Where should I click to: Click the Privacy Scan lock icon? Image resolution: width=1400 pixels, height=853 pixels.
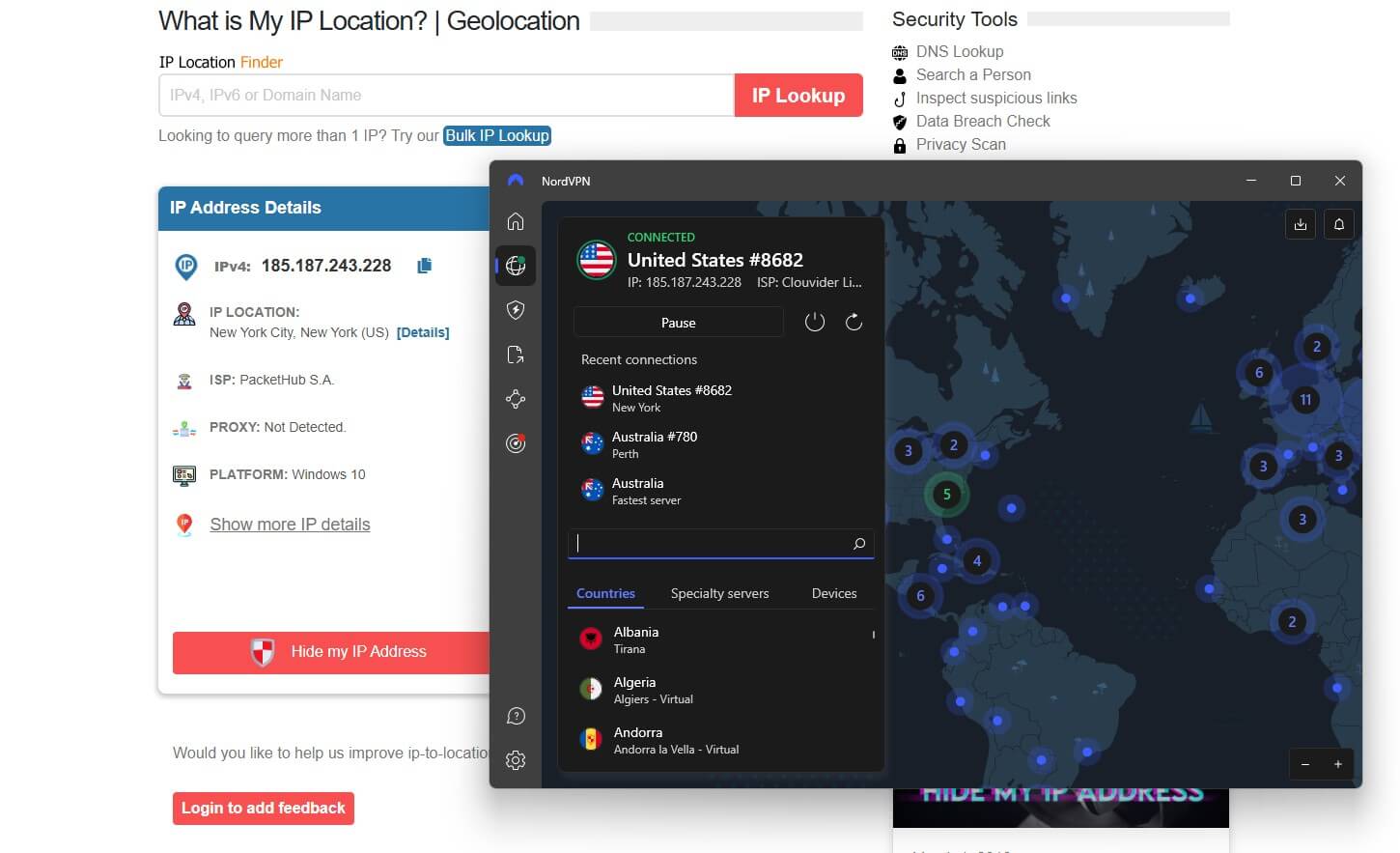(900, 145)
